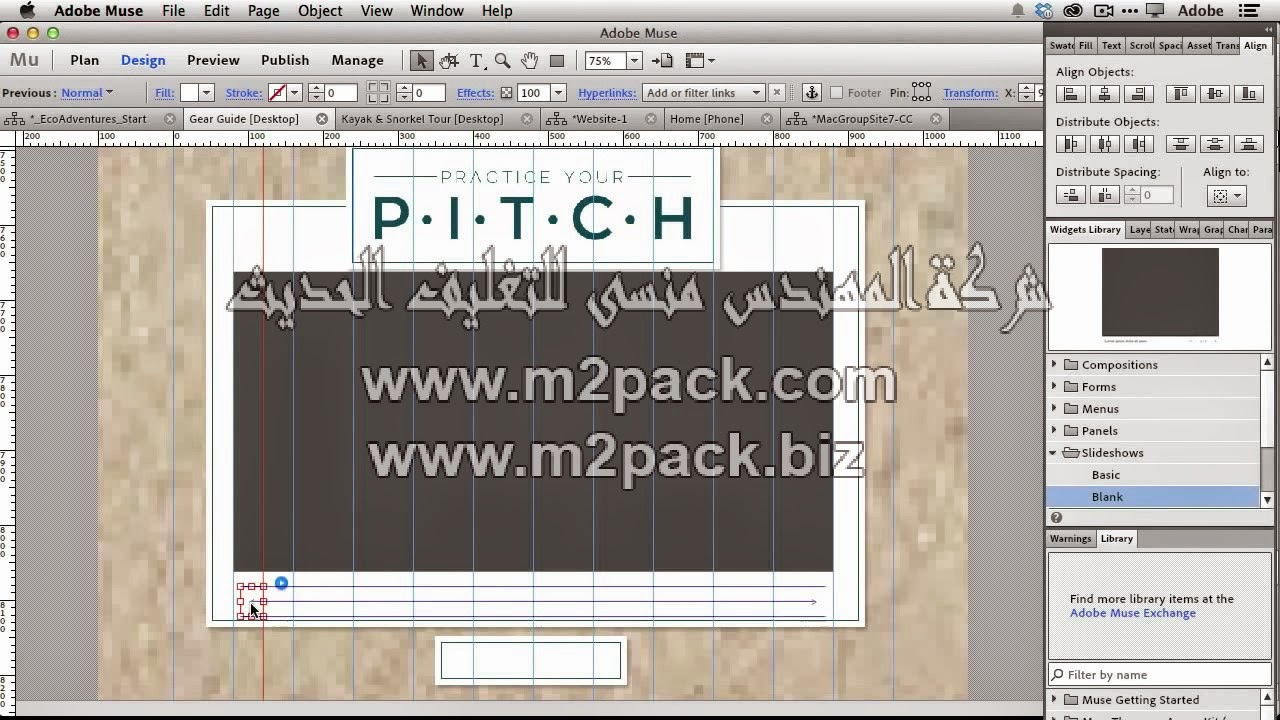Distribute objects by vertical centers
The image size is (1280, 720).
click(1215, 144)
